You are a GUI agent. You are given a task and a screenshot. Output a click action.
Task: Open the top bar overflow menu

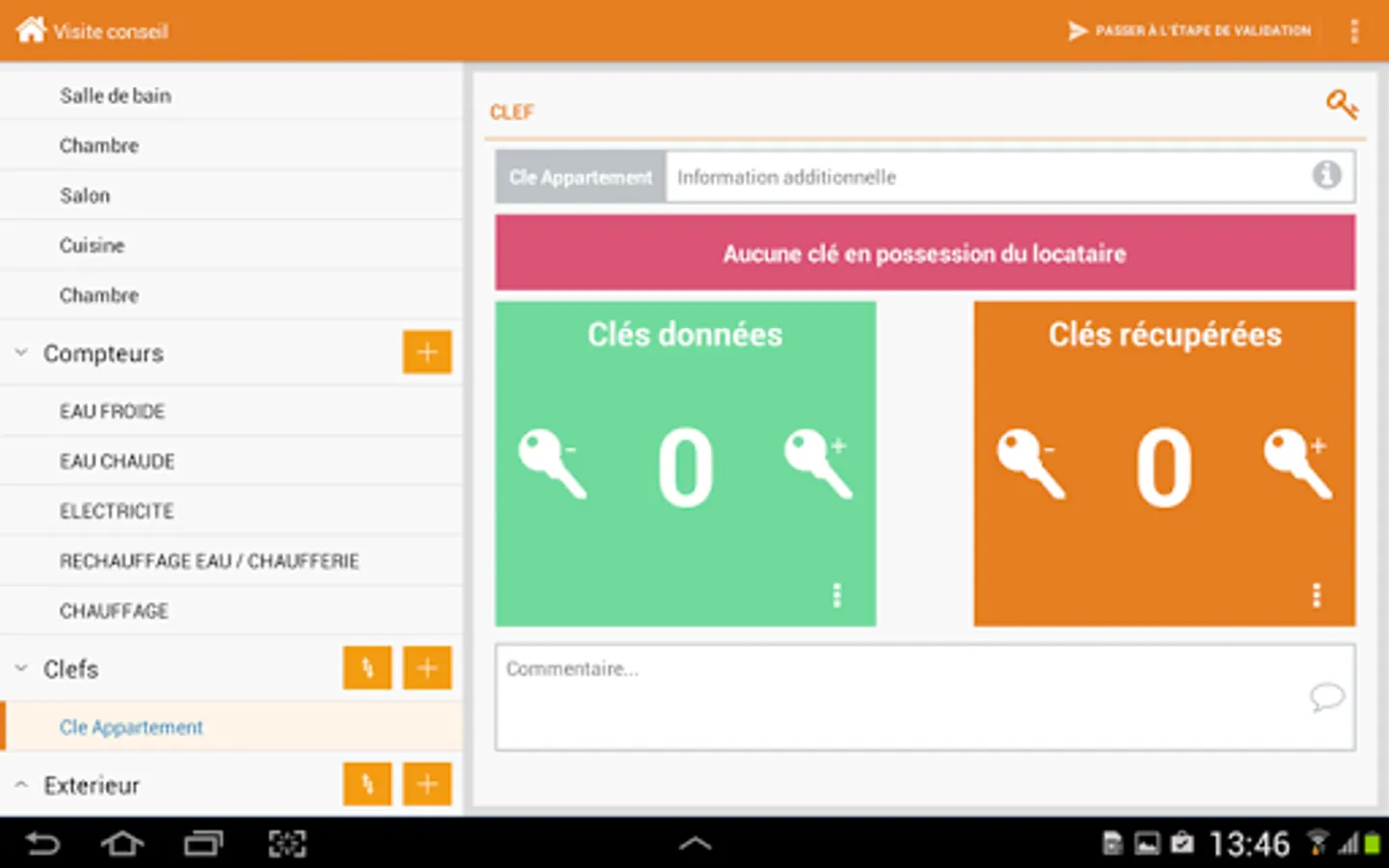1354,30
